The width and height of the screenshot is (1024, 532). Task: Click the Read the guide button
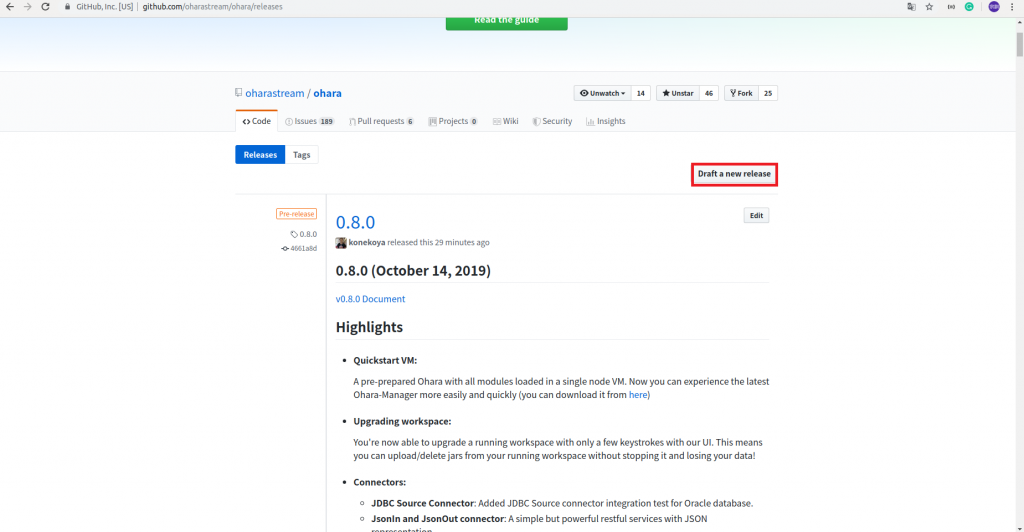pos(507,22)
